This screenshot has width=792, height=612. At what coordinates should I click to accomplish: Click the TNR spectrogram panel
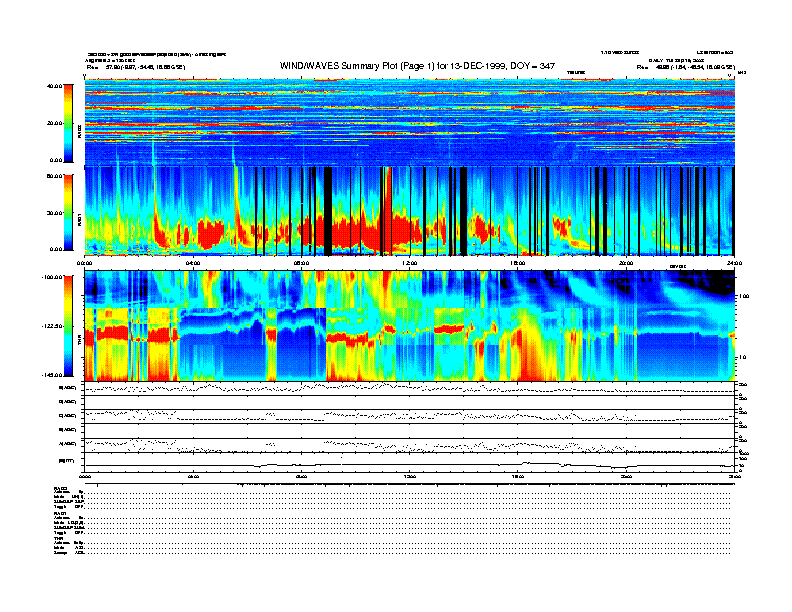(x=410, y=325)
